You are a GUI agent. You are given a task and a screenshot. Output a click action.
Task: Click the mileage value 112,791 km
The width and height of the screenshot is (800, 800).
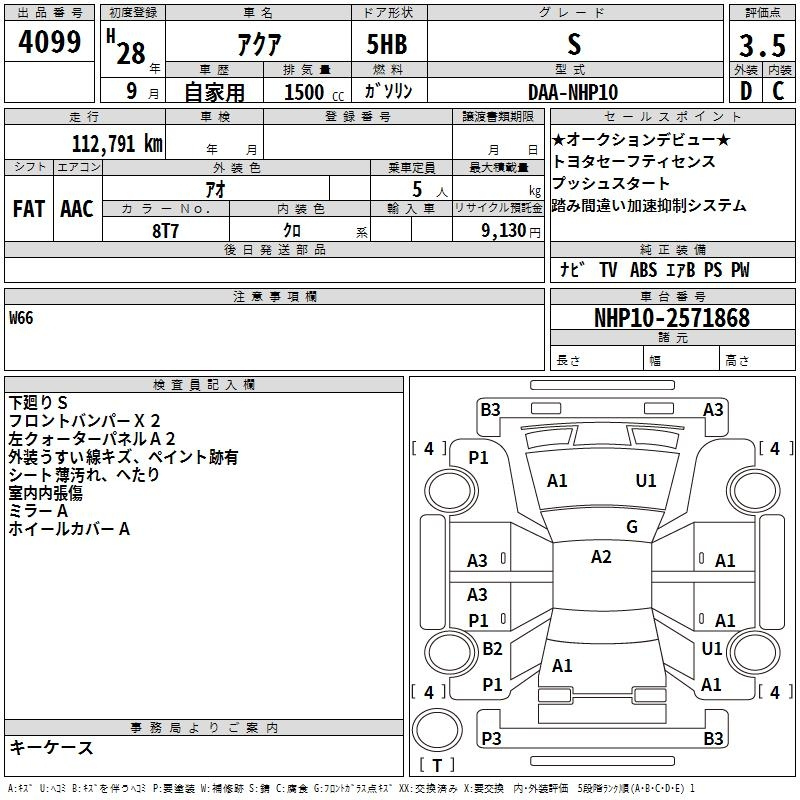(117, 143)
